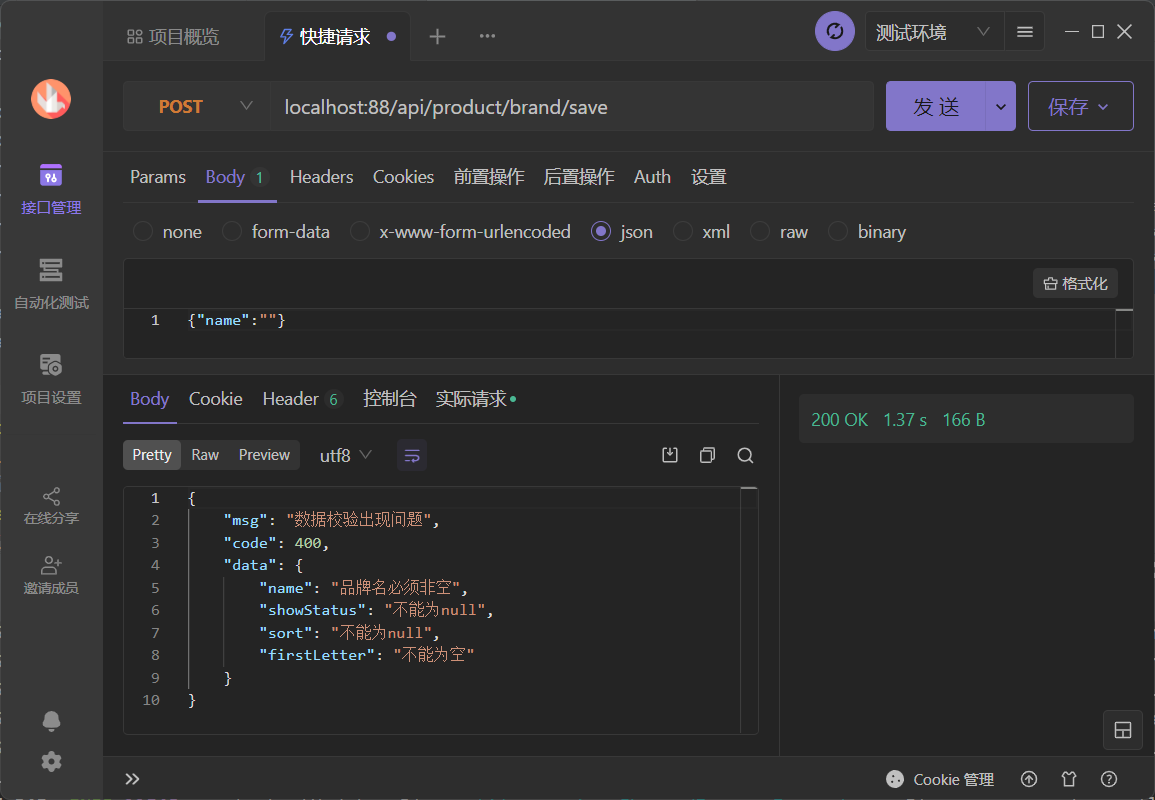Screen dimensions: 1155x800
Task: Open the hamburger menu icon
Action: coord(1025,32)
